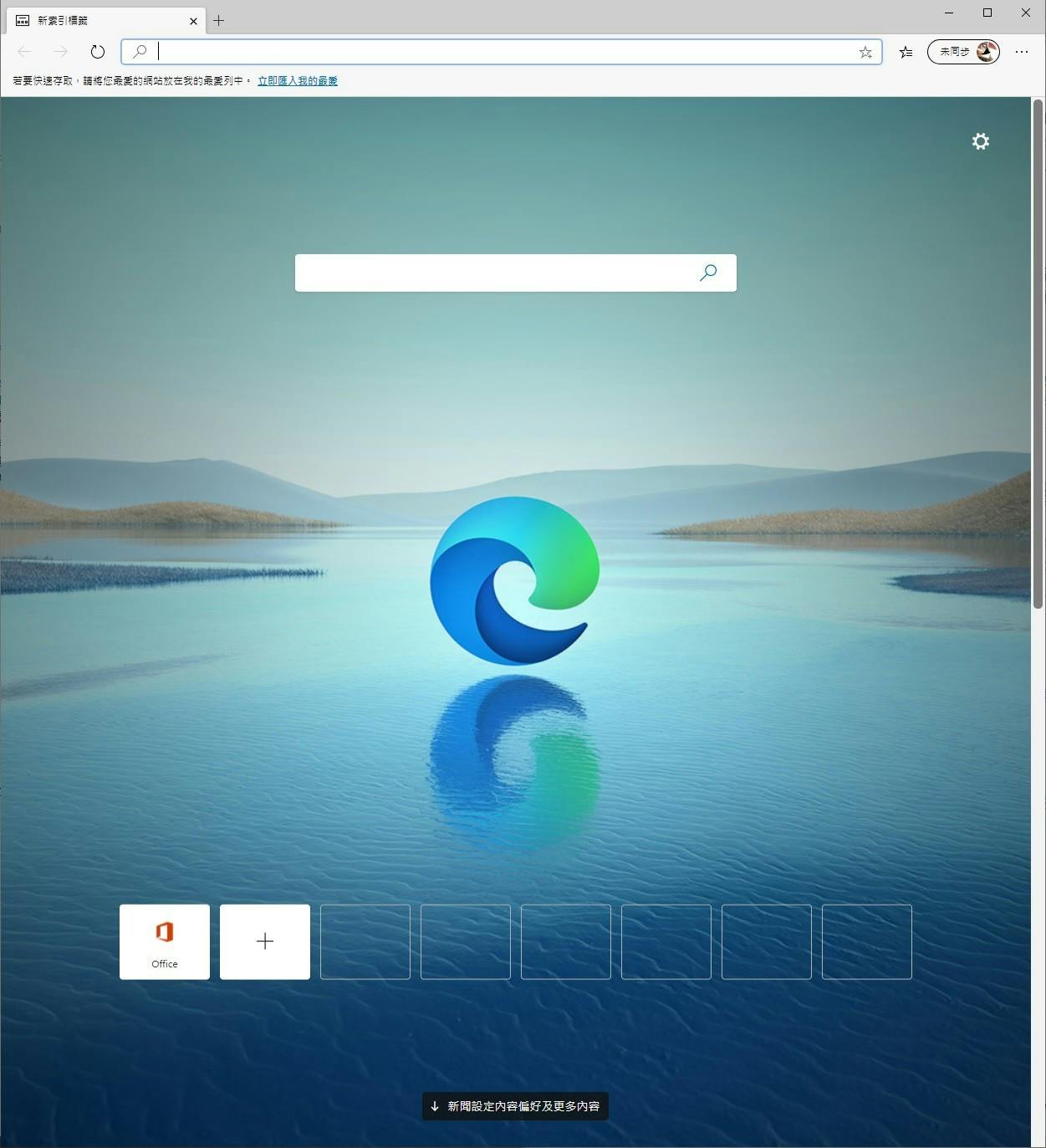Open the Settings and more ellipsis menu
Screen dimensions: 1046x1148
[x=1022, y=52]
